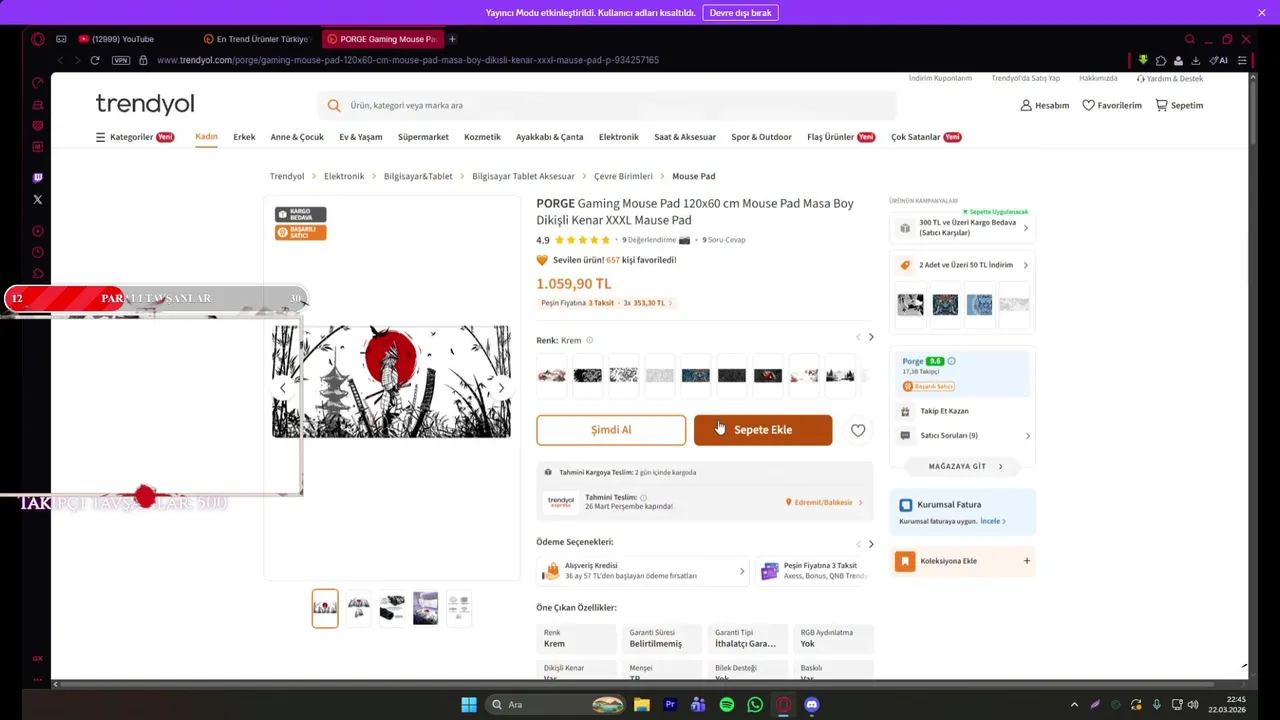This screenshot has height=720, width=1280.
Task: Toggle favorite heart next to Sepete Ekle
Action: click(x=858, y=430)
